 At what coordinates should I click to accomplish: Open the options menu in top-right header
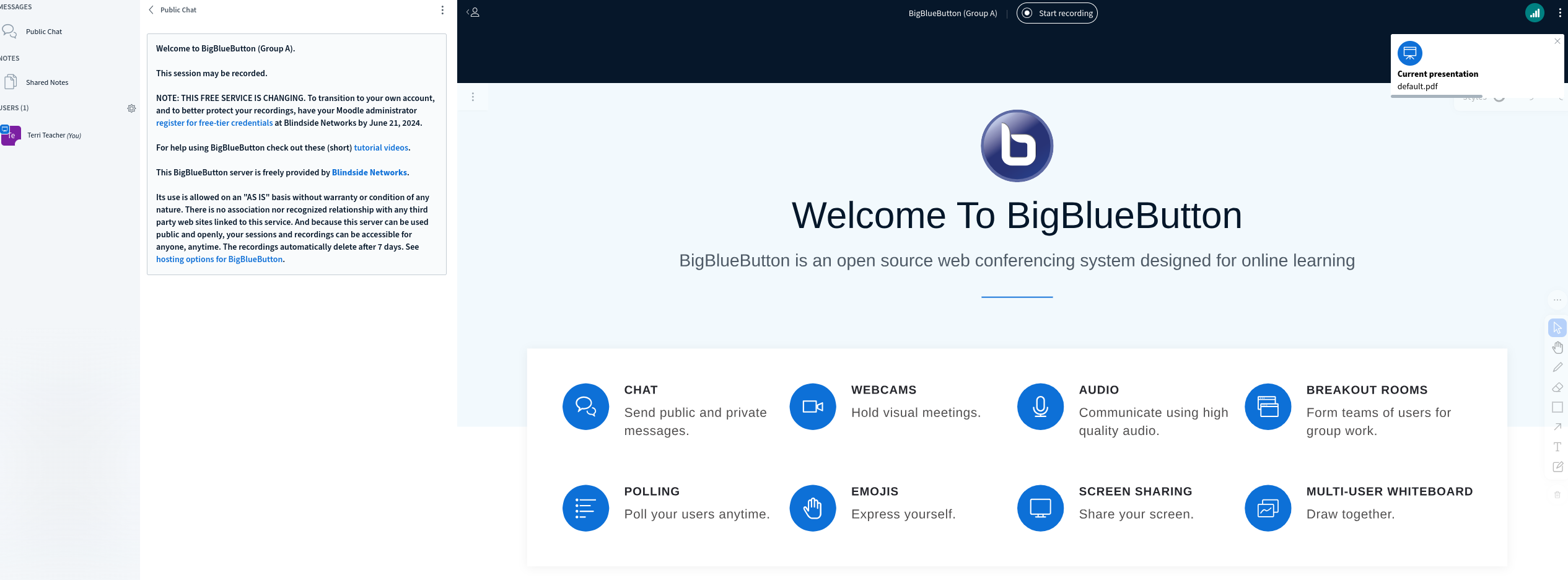coord(1560,13)
